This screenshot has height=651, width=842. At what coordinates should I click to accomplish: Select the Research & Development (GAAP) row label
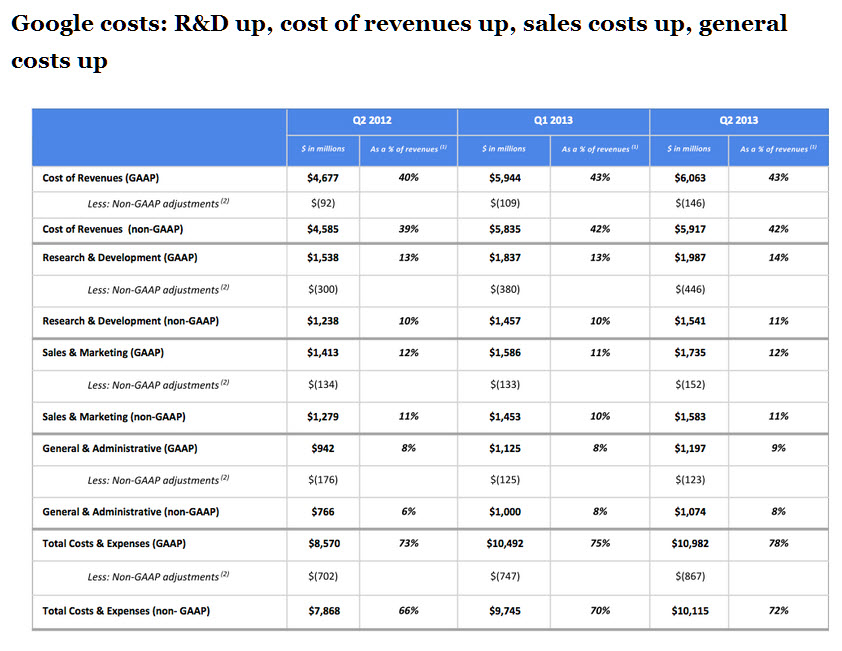pos(120,257)
